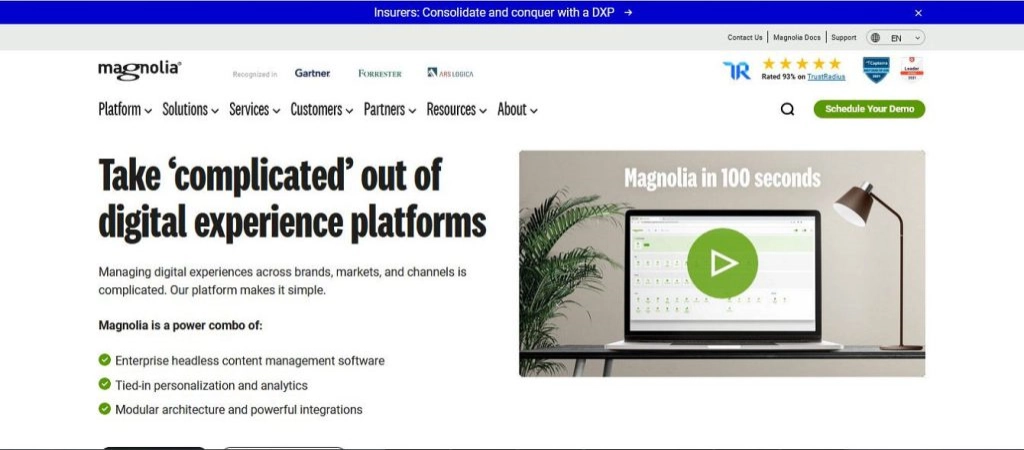Screen dimensions: 1024x450
Task: Expand the About menu
Action: [517, 110]
